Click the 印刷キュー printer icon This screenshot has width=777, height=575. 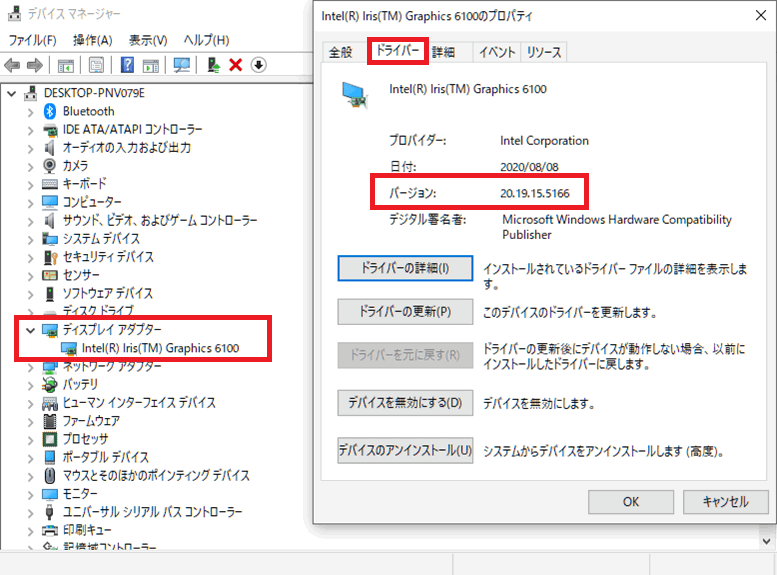pyautogui.click(x=50, y=530)
